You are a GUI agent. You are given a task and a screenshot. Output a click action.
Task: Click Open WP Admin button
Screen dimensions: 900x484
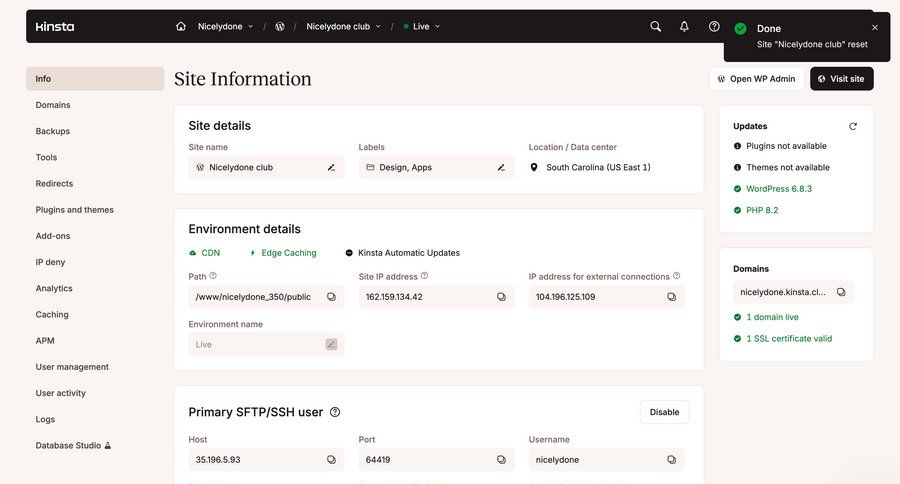[x=757, y=79]
